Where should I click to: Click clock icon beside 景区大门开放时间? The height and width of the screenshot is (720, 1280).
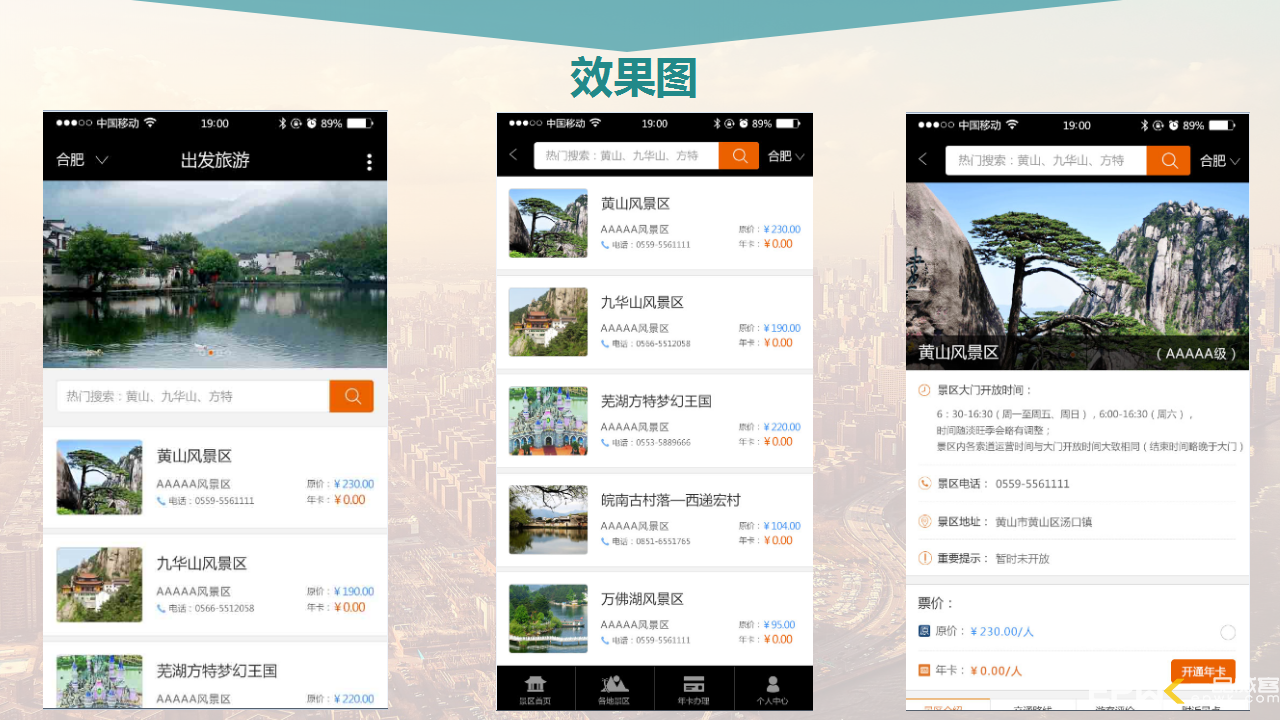coord(925,390)
